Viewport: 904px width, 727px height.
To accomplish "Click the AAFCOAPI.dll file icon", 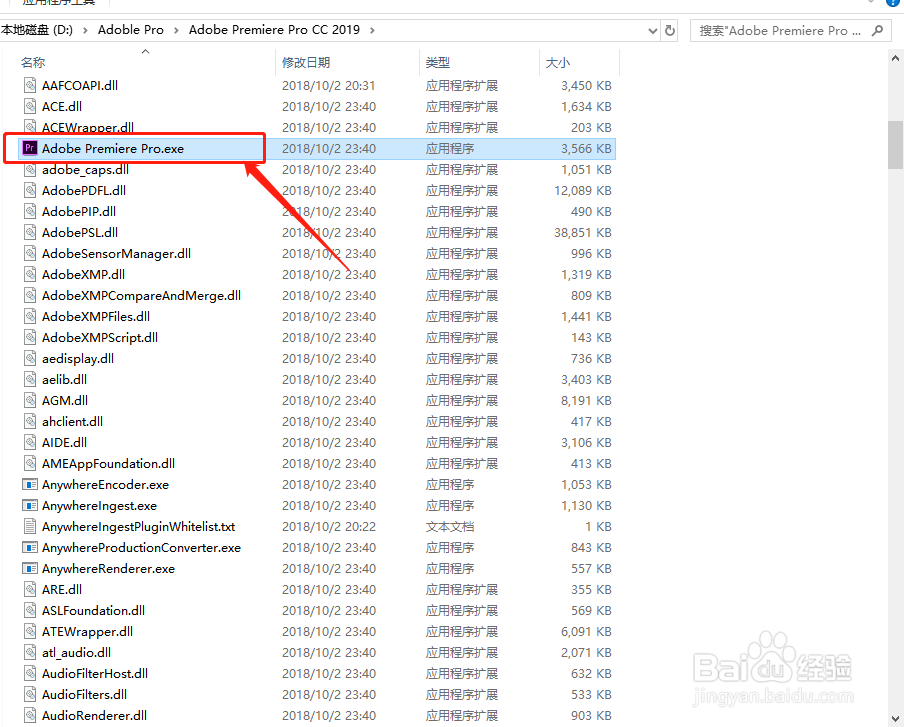I will (30, 85).
